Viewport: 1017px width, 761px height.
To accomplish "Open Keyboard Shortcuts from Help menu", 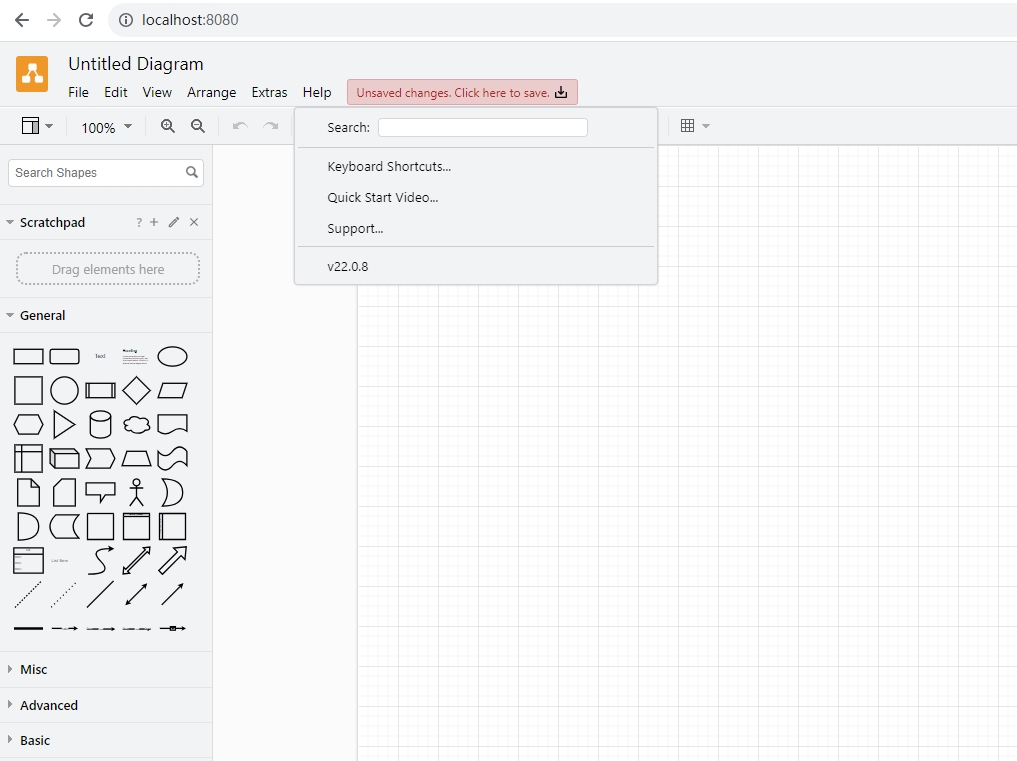I will [389, 167].
